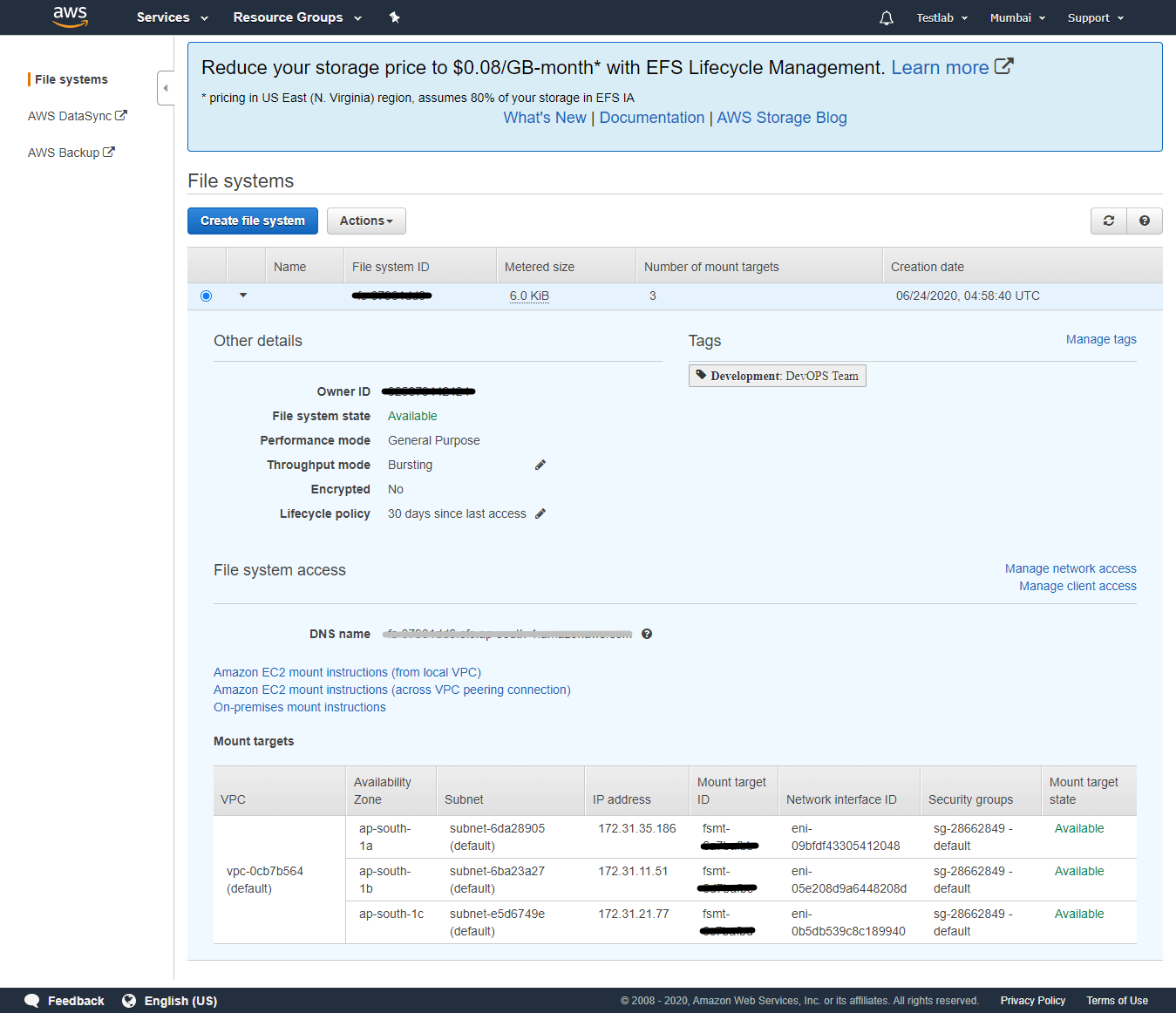Open the notifications bell
Viewport: 1176px width, 1013px height.
point(887,17)
